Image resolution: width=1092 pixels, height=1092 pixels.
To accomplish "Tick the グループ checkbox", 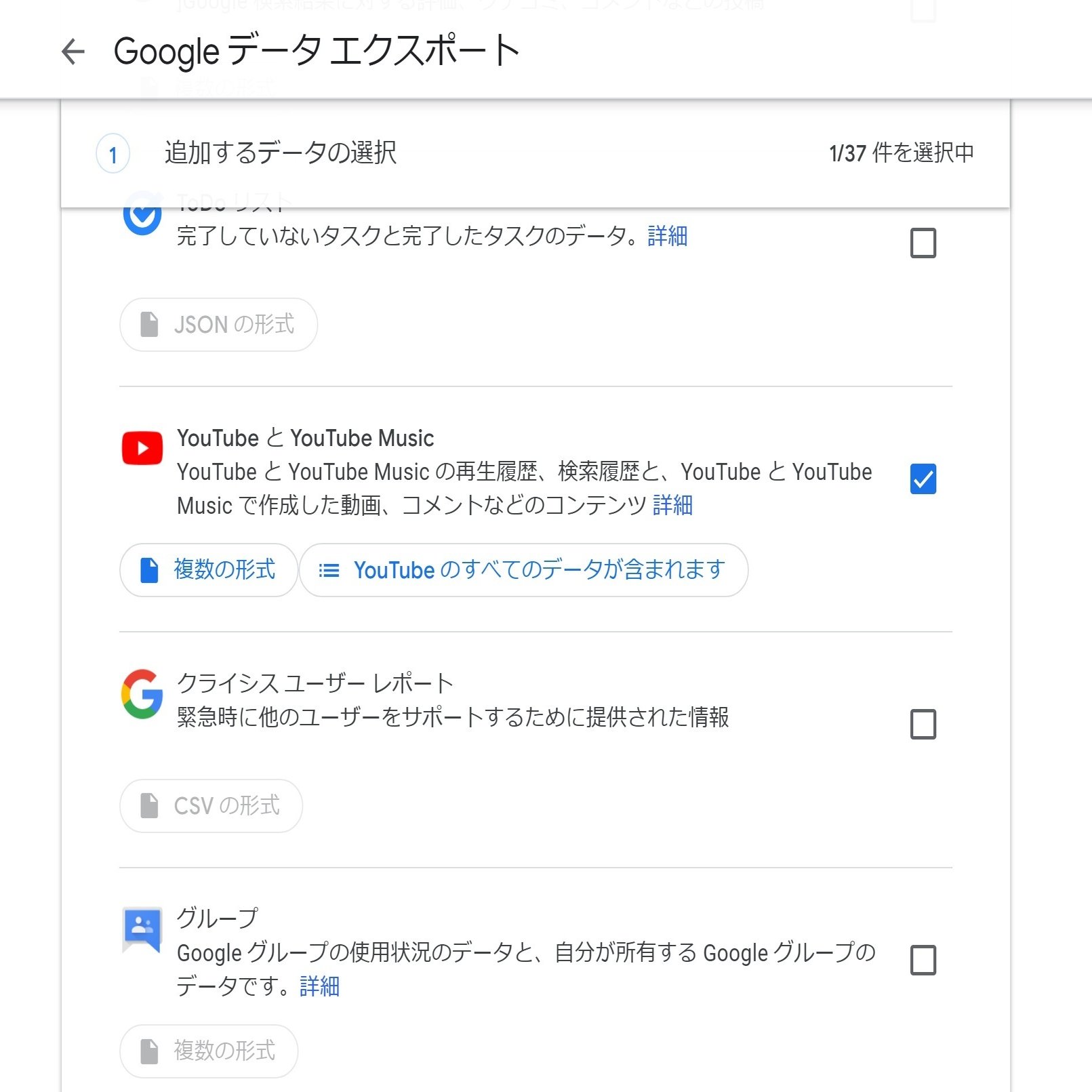I will (x=923, y=960).
